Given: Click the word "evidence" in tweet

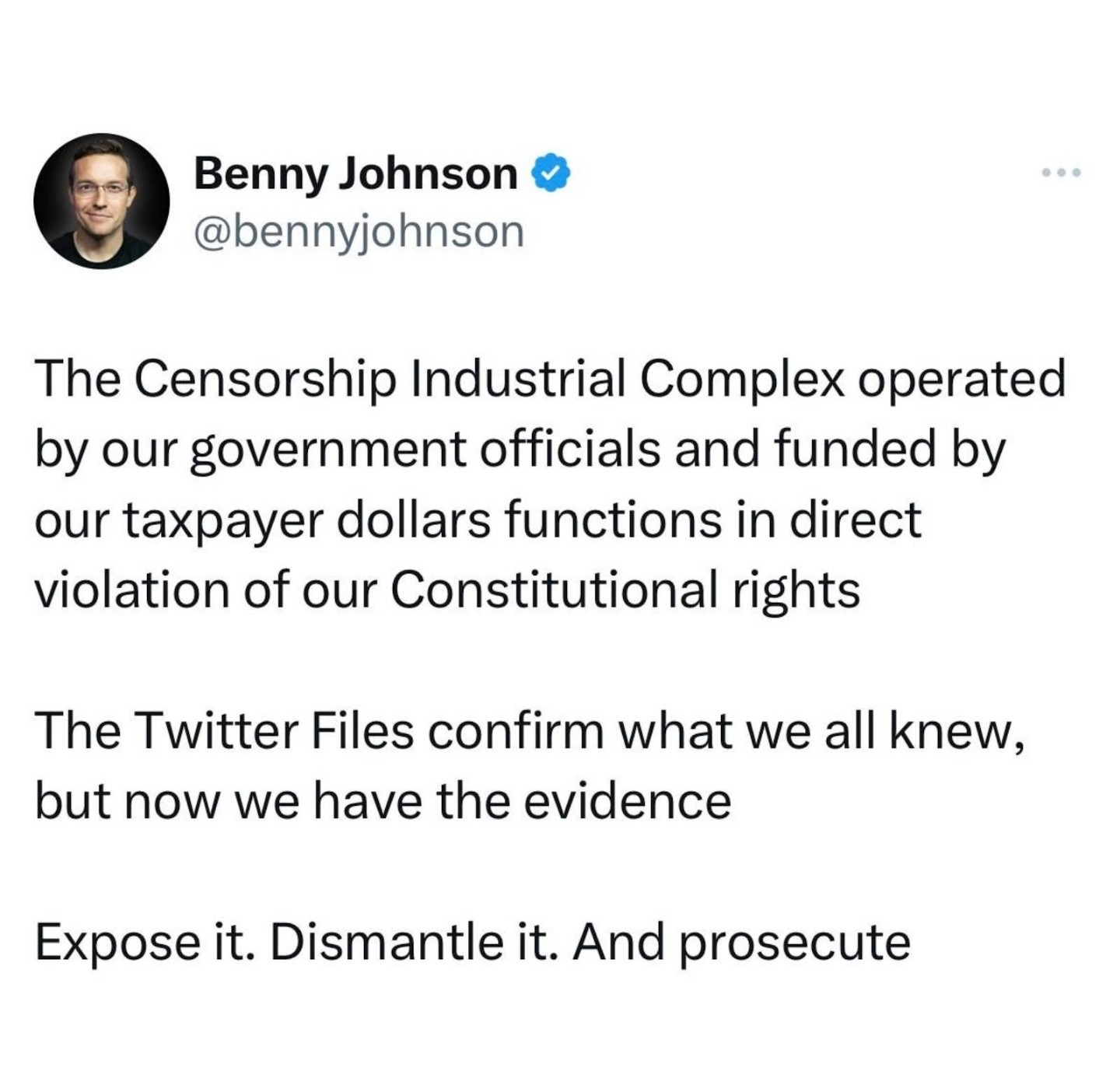Looking at the screenshot, I should click(627, 802).
